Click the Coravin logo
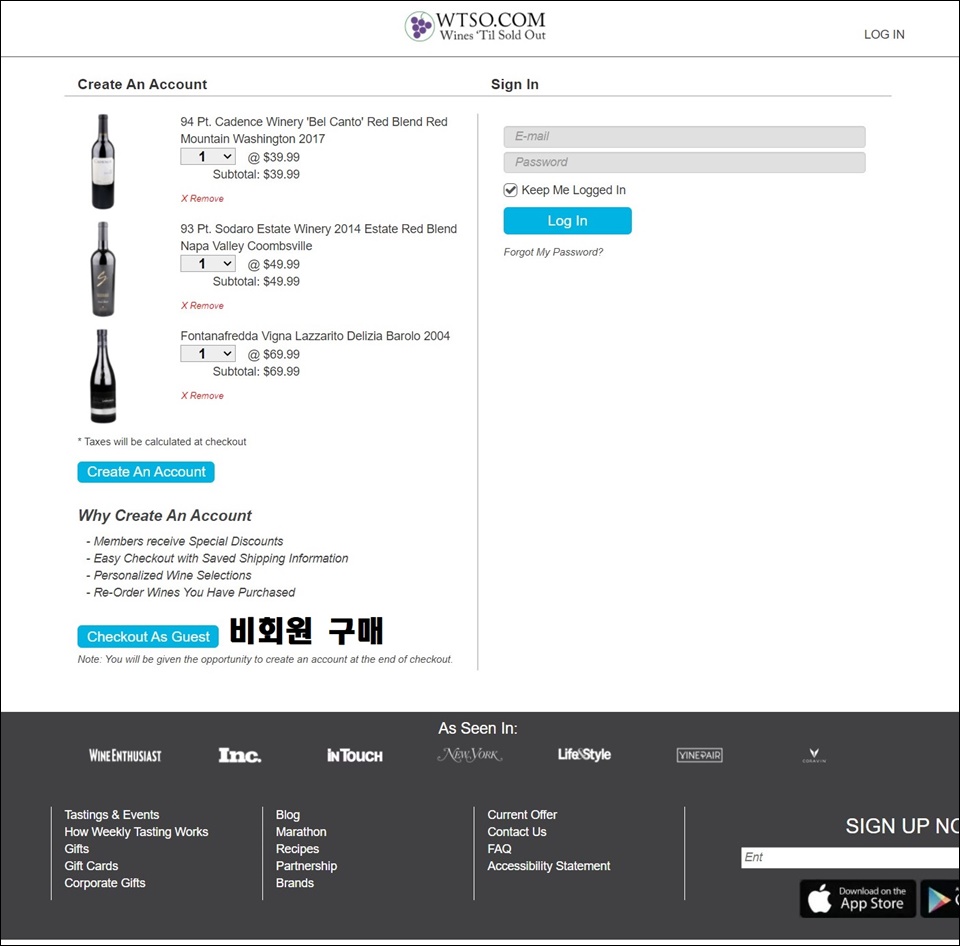The width and height of the screenshot is (960, 946). (814, 755)
